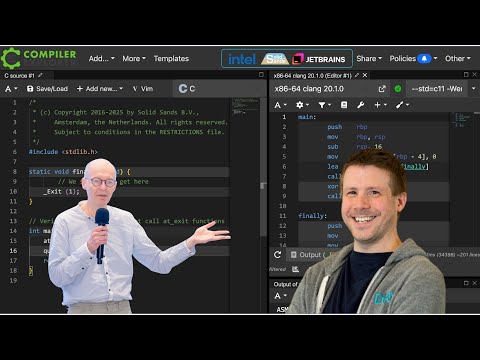Viewport: 480px width, 360px height.
Task: Open the Other dropdown menu
Action: point(458,59)
